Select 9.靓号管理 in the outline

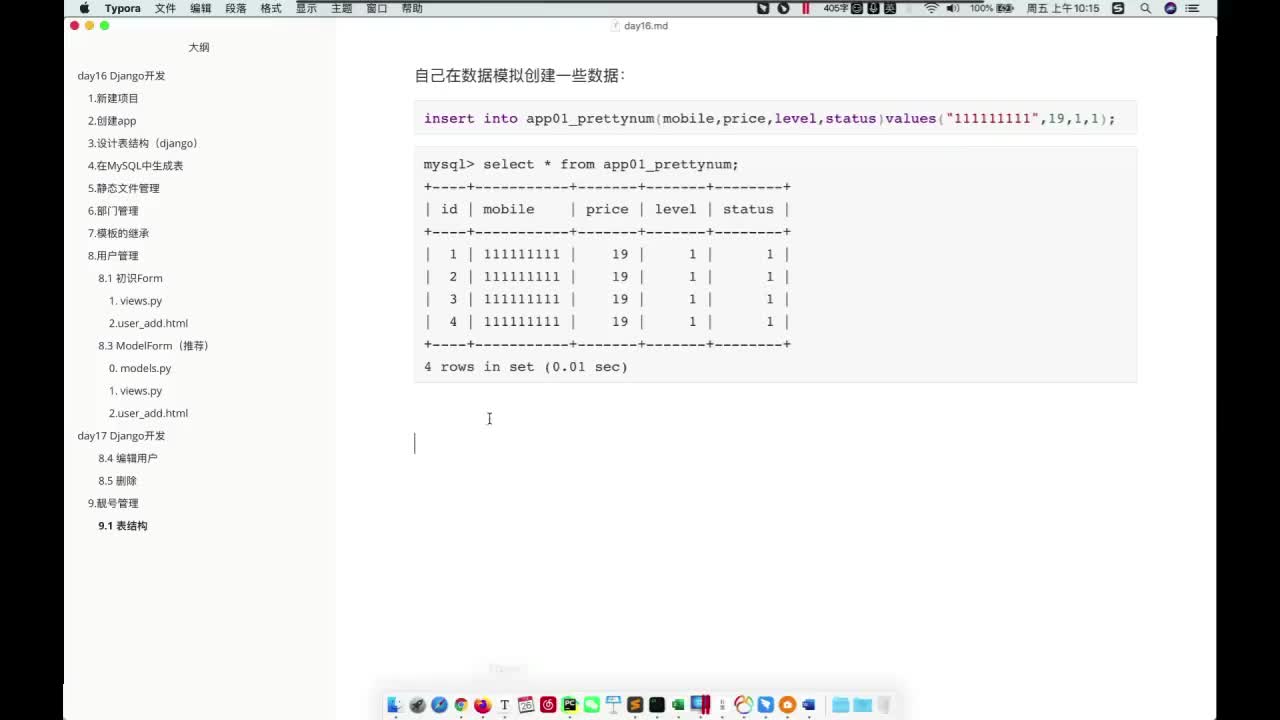coord(113,503)
